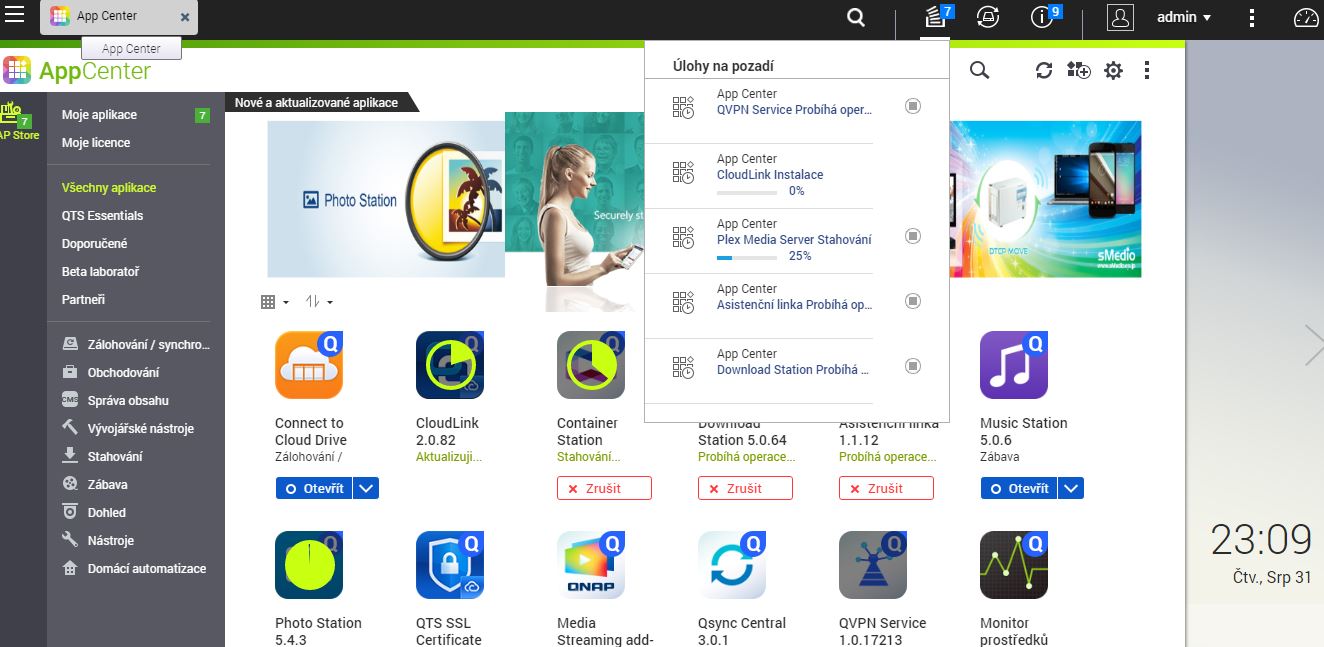
Task: Open the external devices icon
Action: click(988, 17)
